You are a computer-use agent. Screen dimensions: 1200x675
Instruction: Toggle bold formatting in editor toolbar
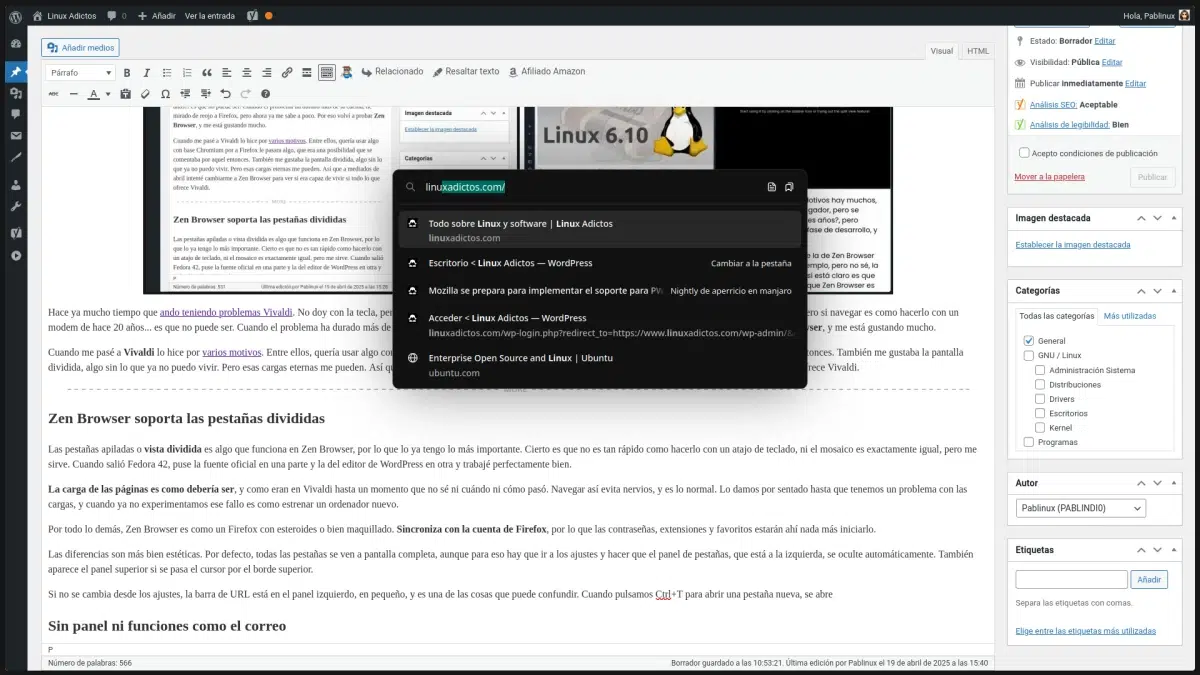pos(127,73)
